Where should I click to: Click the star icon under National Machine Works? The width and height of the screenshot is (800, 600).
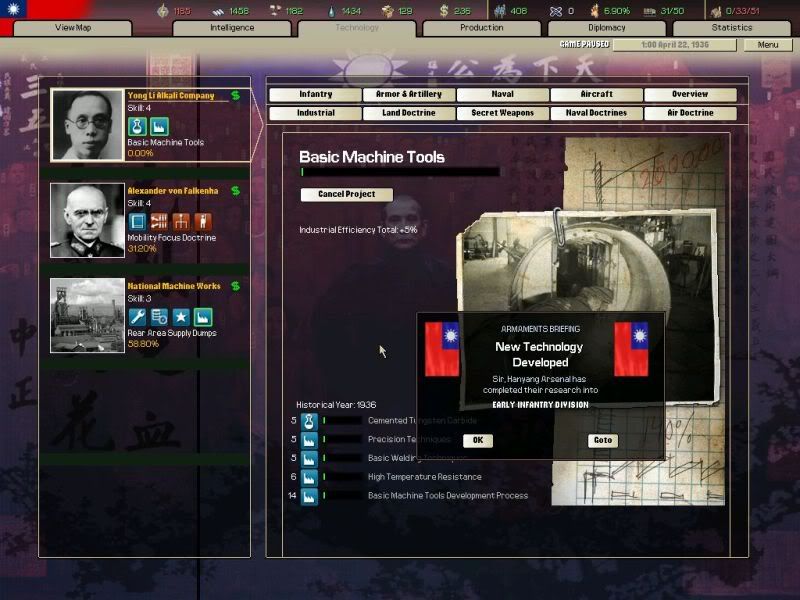coord(181,316)
